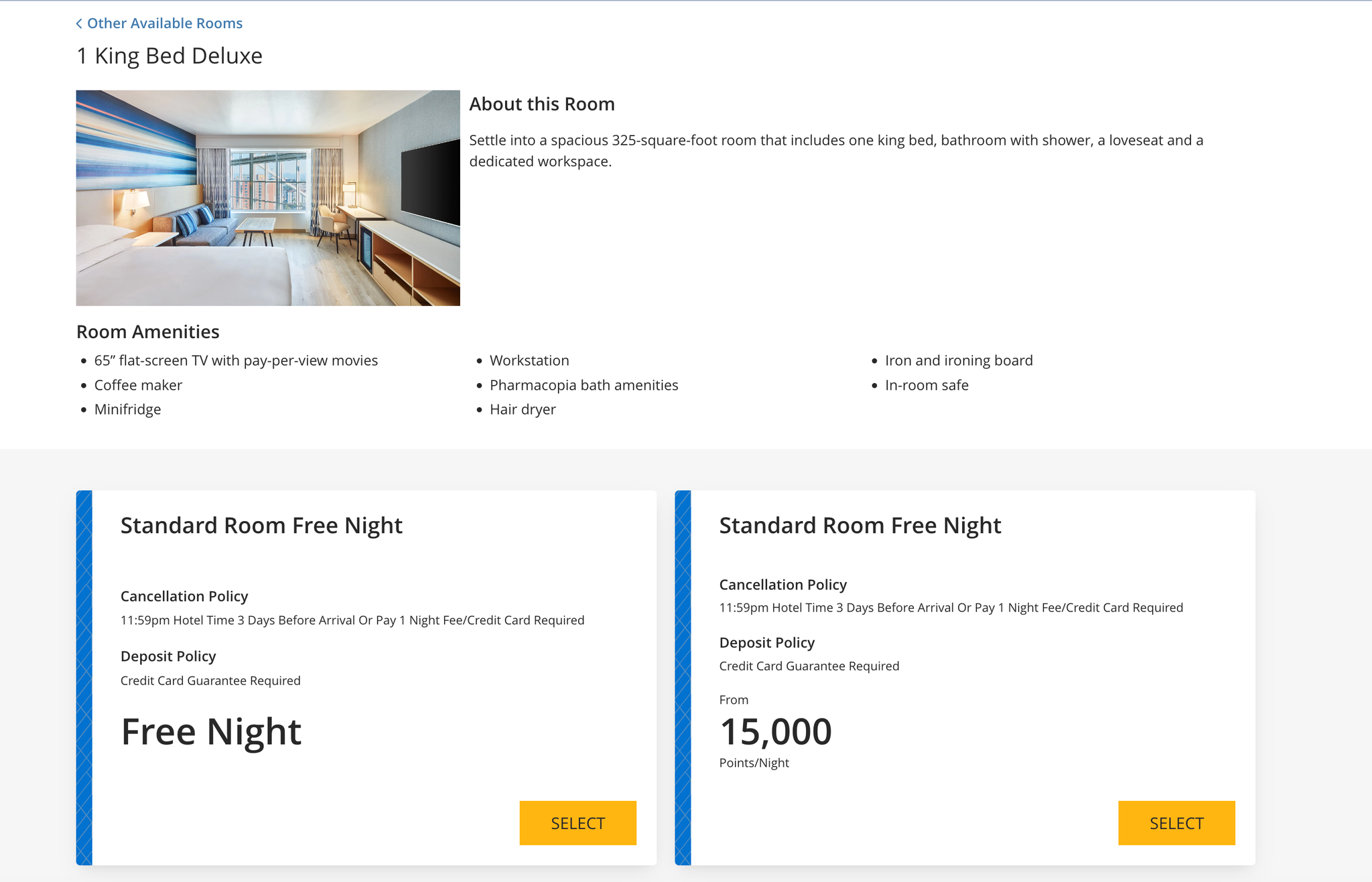This screenshot has width=1372, height=882.
Task: Click the About this Room heading
Action: point(541,104)
